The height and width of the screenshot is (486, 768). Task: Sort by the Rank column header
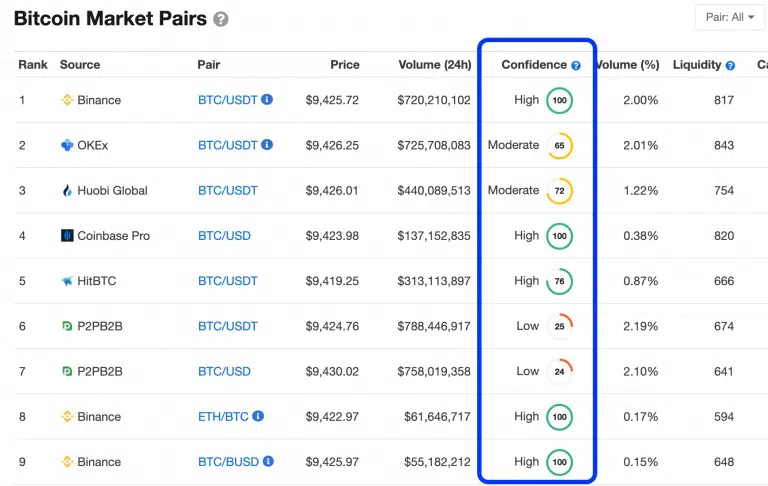pos(33,65)
